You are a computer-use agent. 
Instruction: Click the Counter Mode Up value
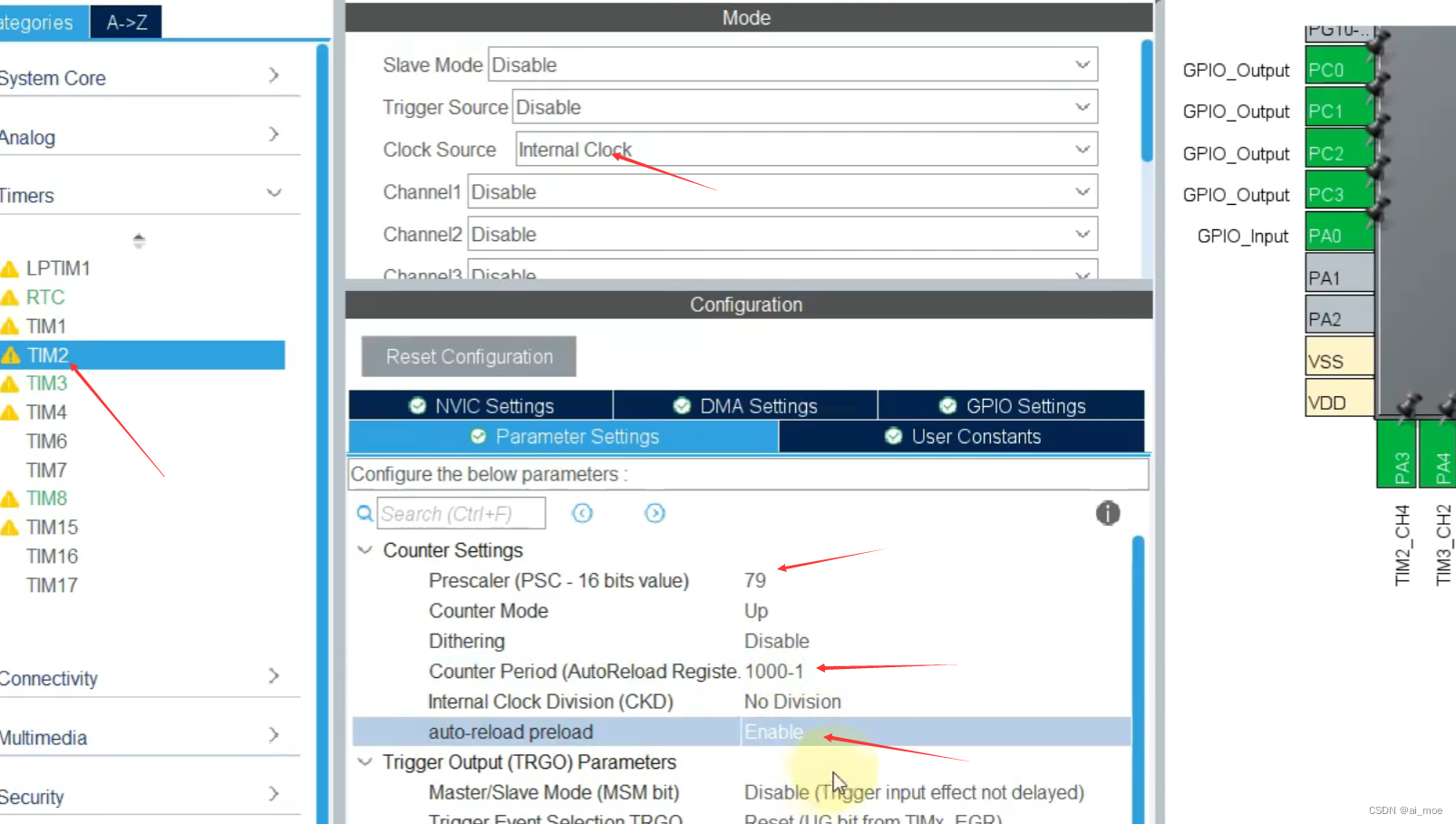tap(756, 611)
